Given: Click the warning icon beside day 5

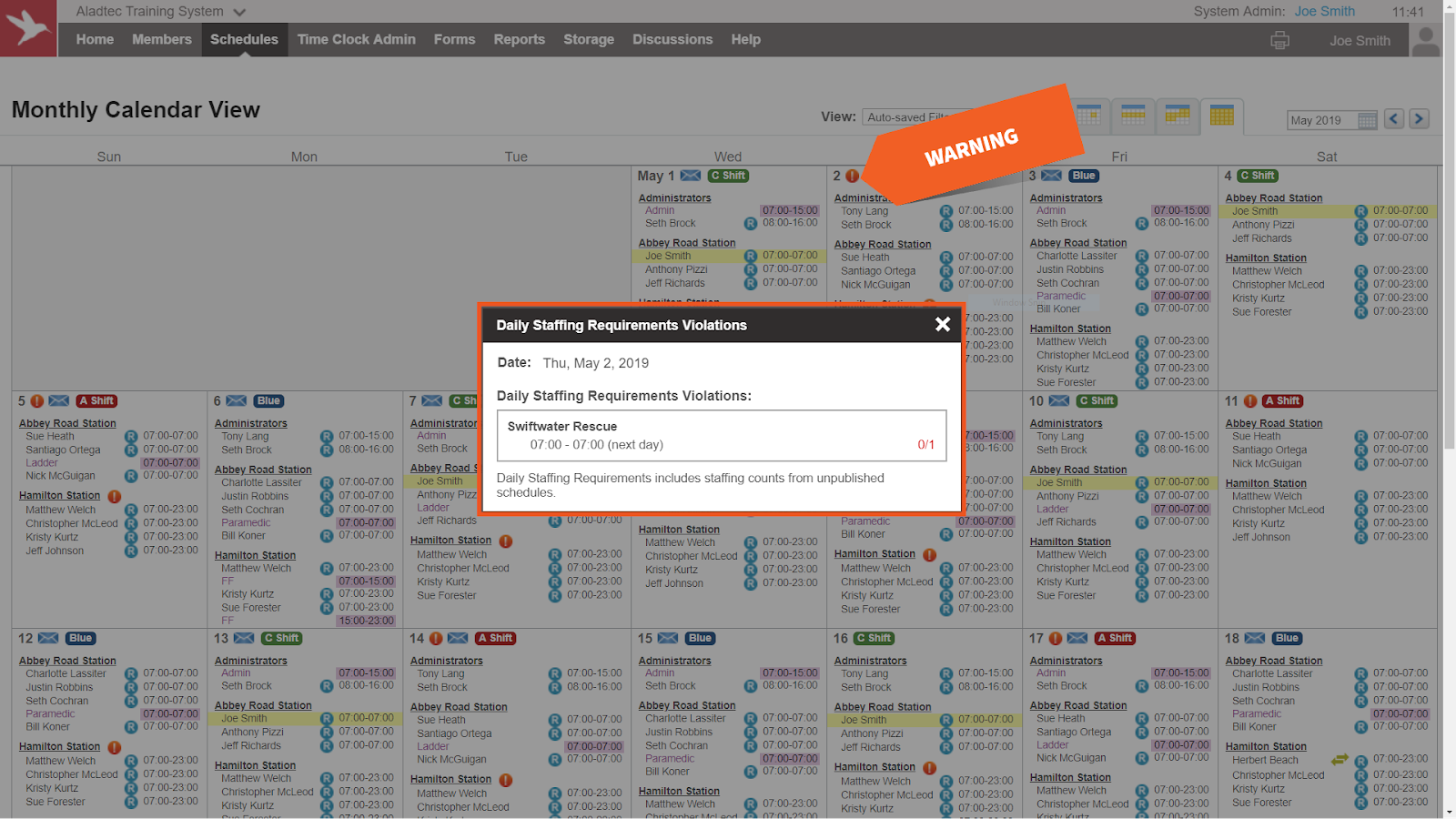Looking at the screenshot, I should pyautogui.click(x=37, y=401).
